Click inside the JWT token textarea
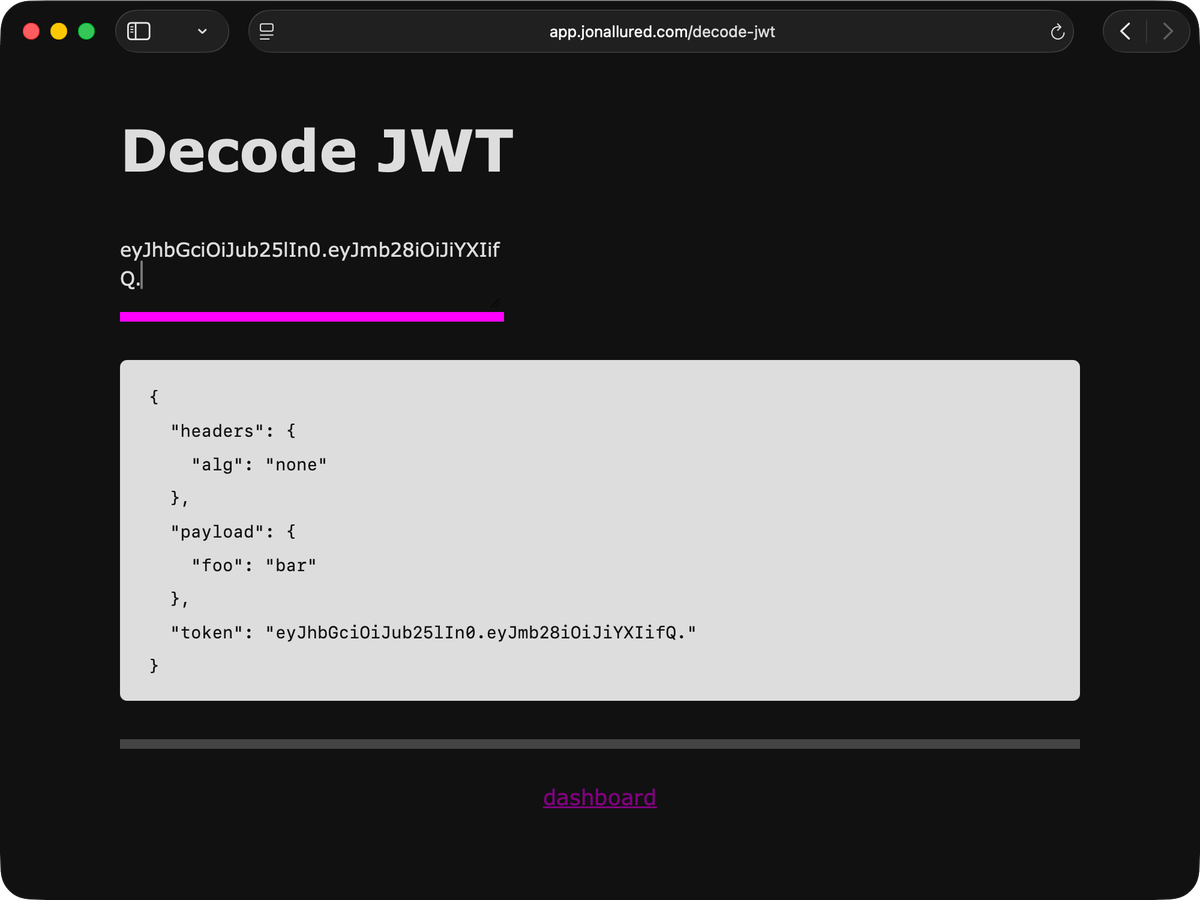This screenshot has height=900, width=1200. point(310,263)
